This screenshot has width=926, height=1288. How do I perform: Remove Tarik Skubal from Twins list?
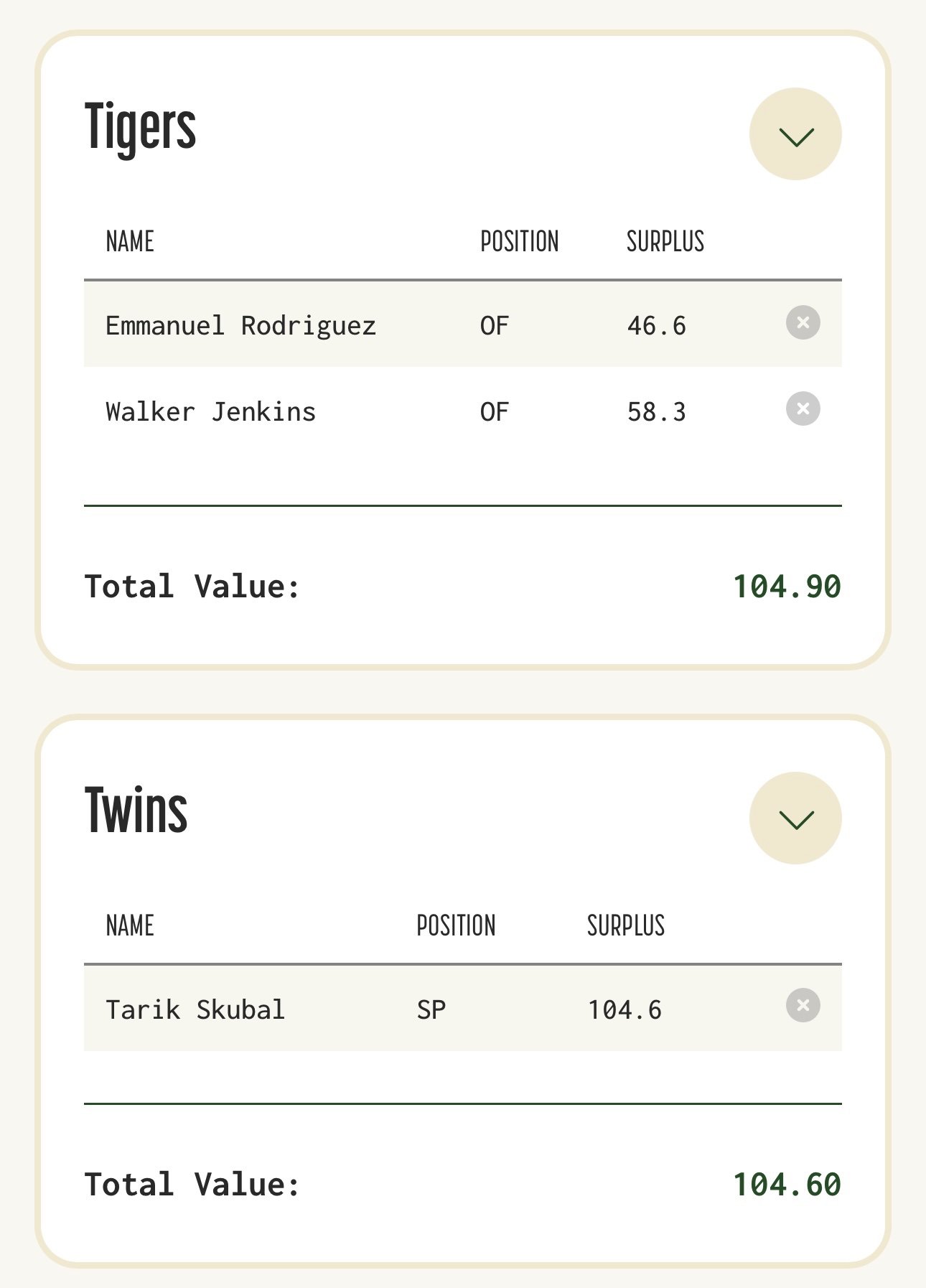(803, 1005)
